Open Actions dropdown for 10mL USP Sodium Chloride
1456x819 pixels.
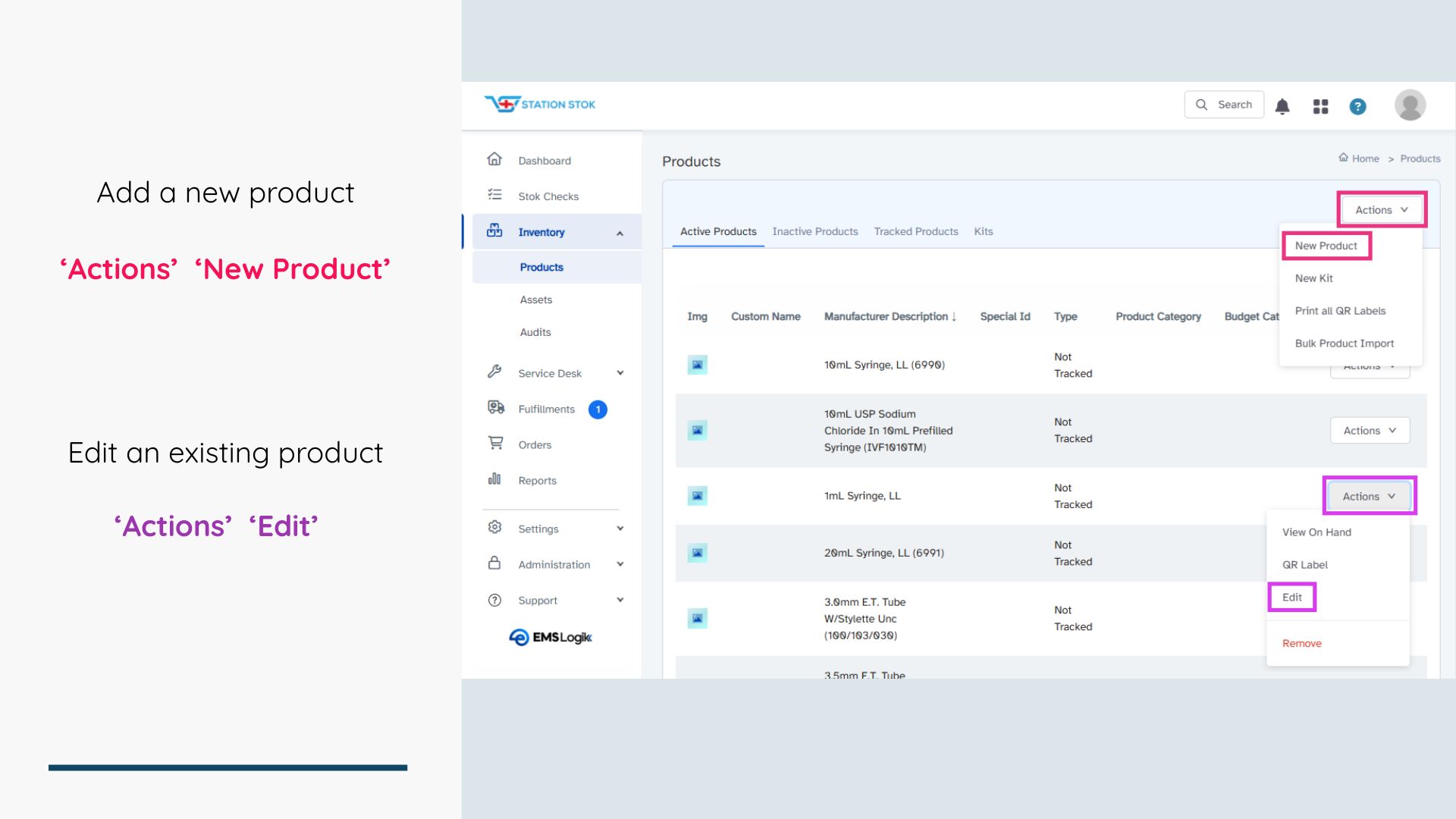[1370, 431]
